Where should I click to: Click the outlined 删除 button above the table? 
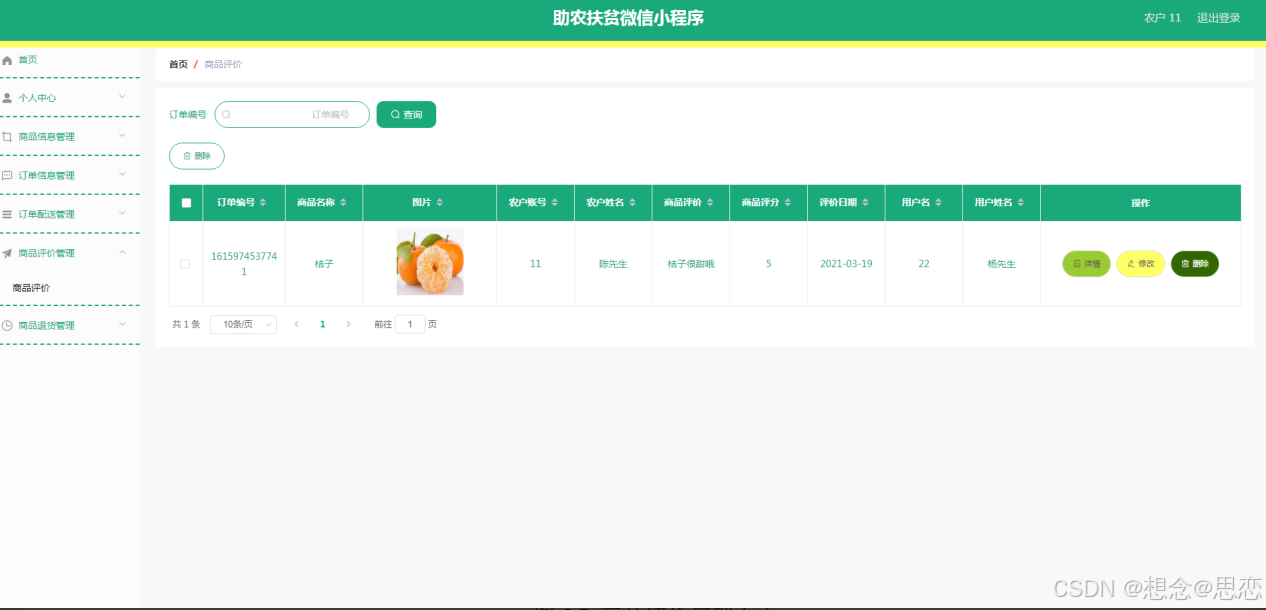[x=197, y=156]
